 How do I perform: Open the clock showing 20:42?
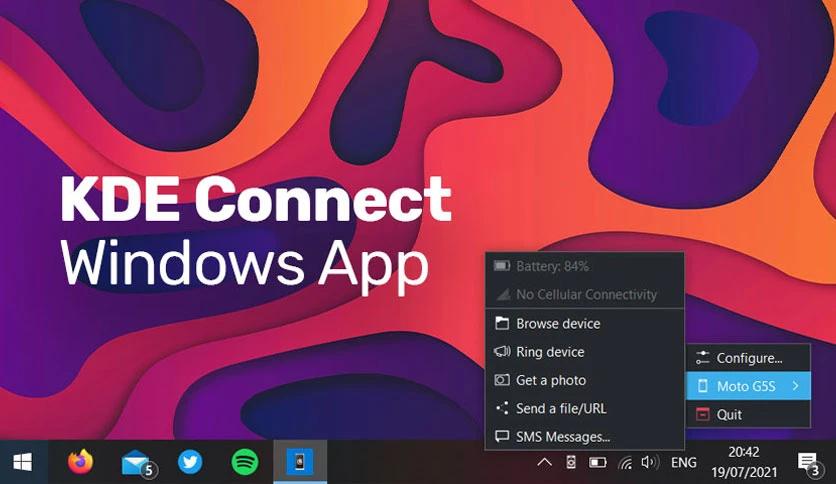744,453
